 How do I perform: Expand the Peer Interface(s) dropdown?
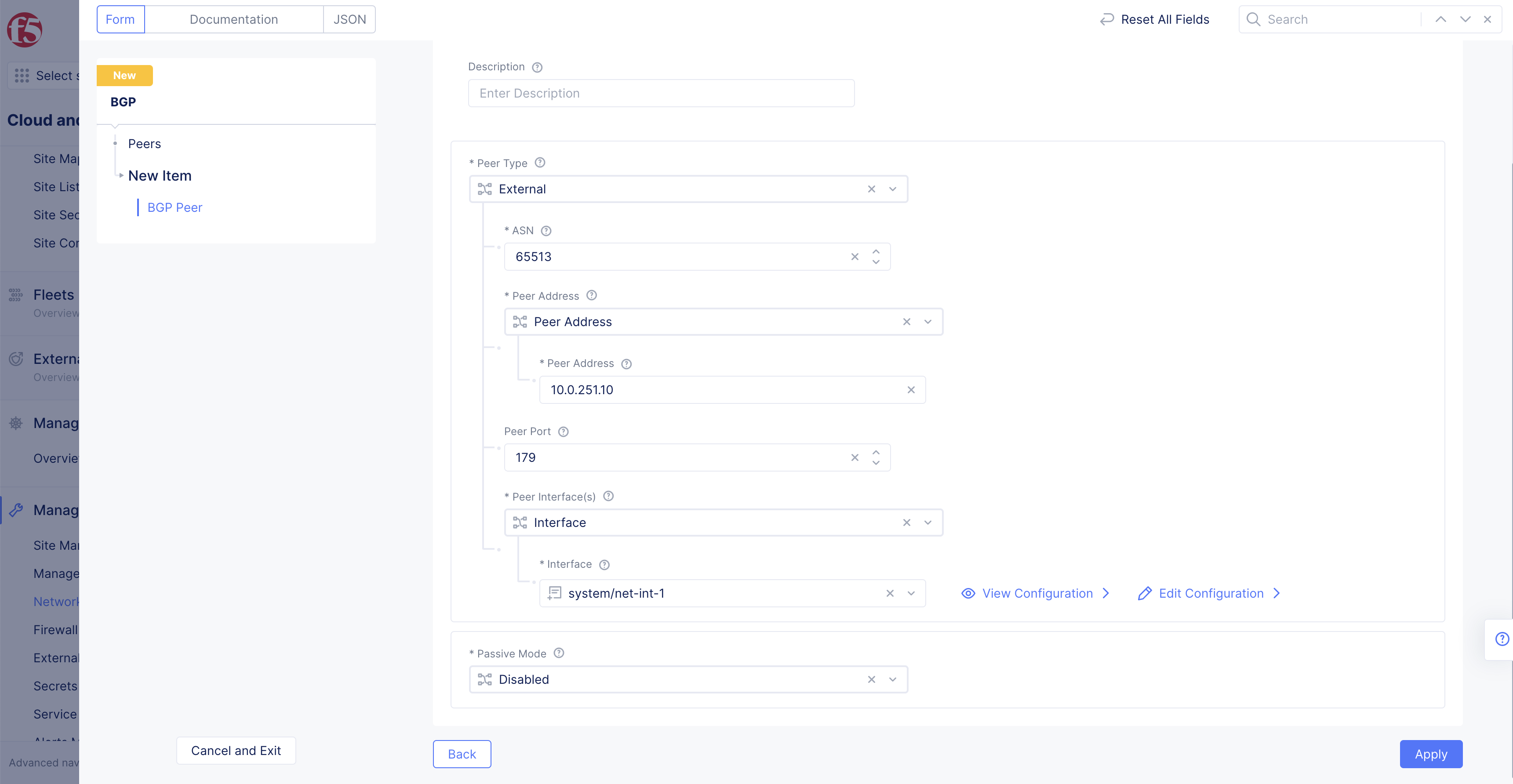point(927,523)
